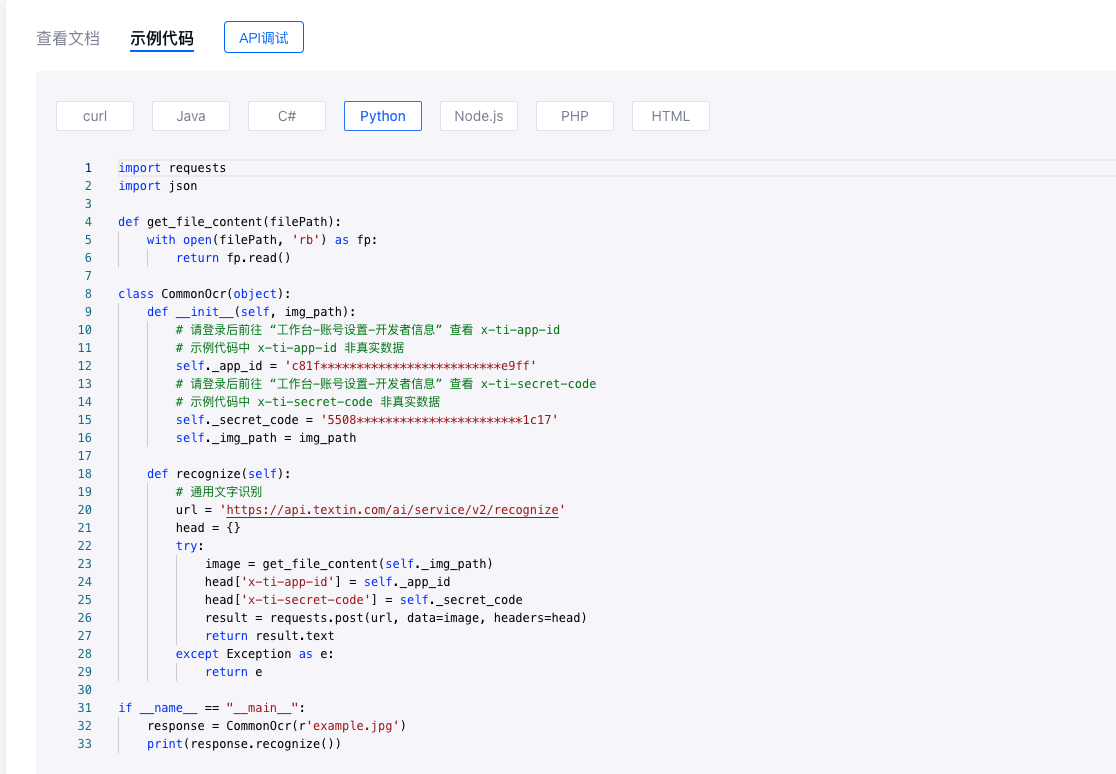Image resolution: width=1116 pixels, height=774 pixels.
Task: Click the API调试 button
Action: (264, 38)
